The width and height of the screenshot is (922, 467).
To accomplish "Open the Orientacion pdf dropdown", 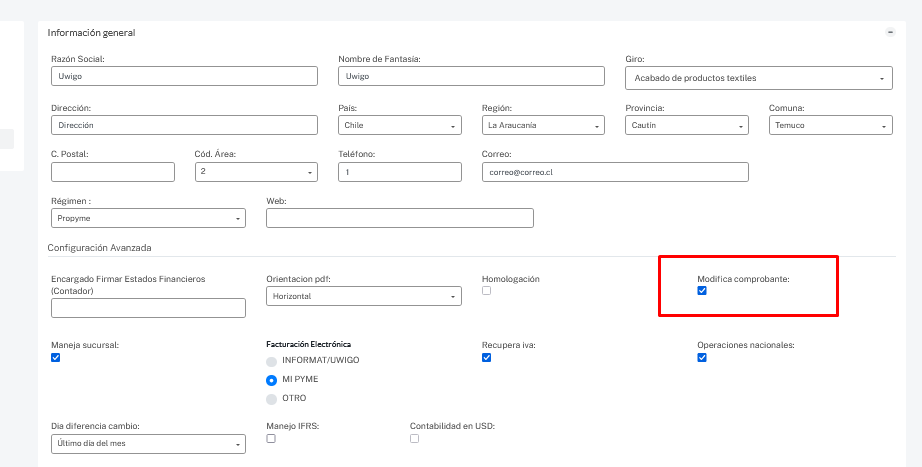I will click(x=363, y=296).
